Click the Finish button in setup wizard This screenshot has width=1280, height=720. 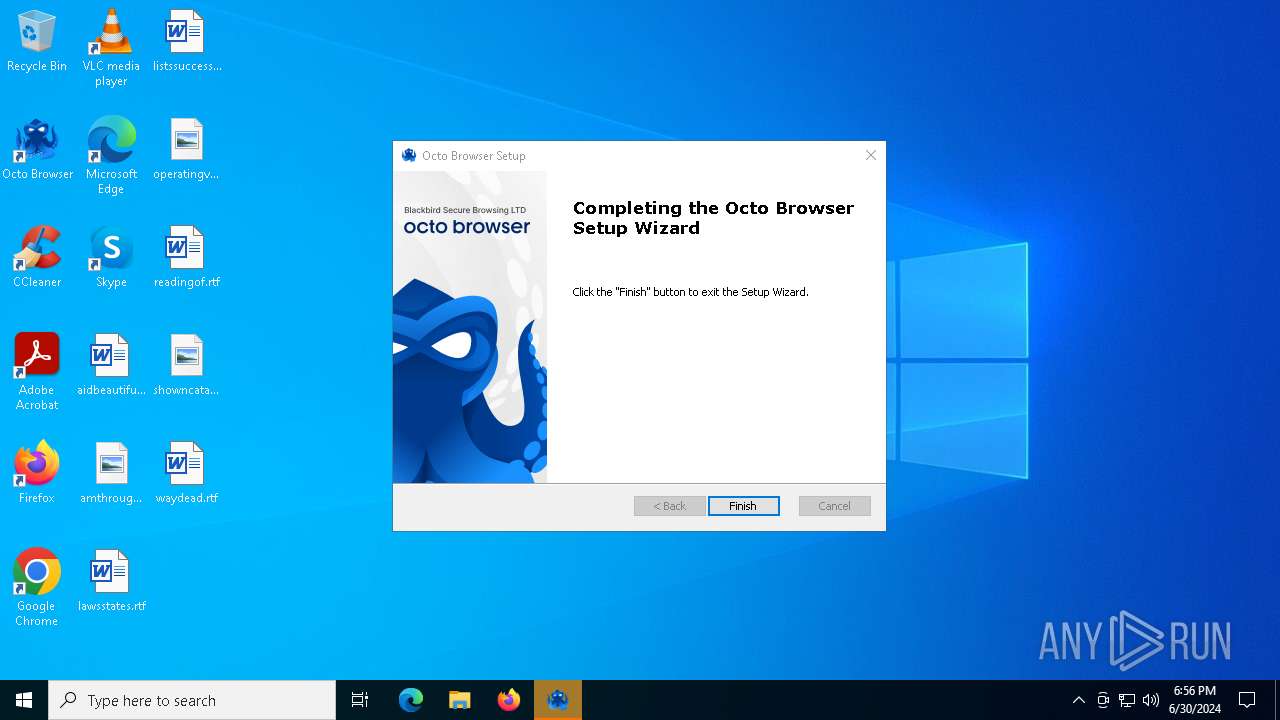pos(743,506)
